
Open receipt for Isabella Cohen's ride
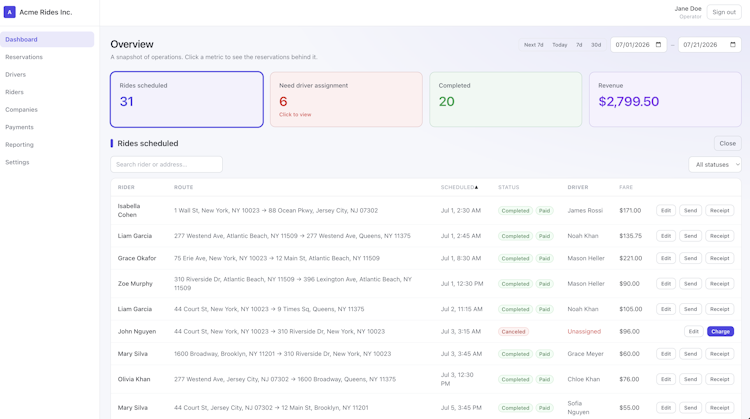(x=719, y=210)
